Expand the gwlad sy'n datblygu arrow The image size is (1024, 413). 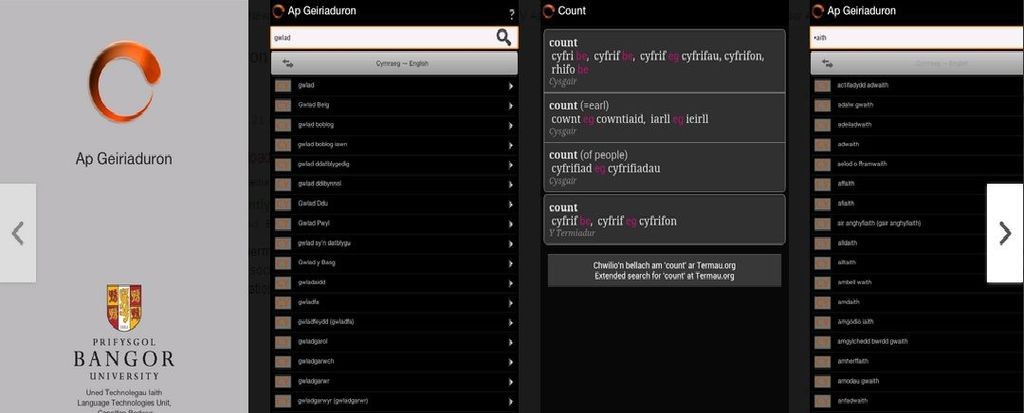coord(511,243)
